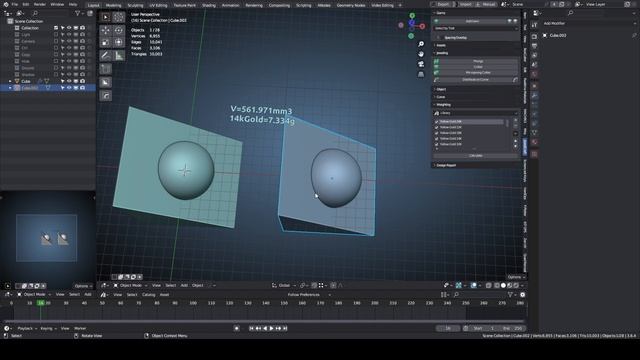
Task: Click the Blender logo menu icon
Action: 6,4
